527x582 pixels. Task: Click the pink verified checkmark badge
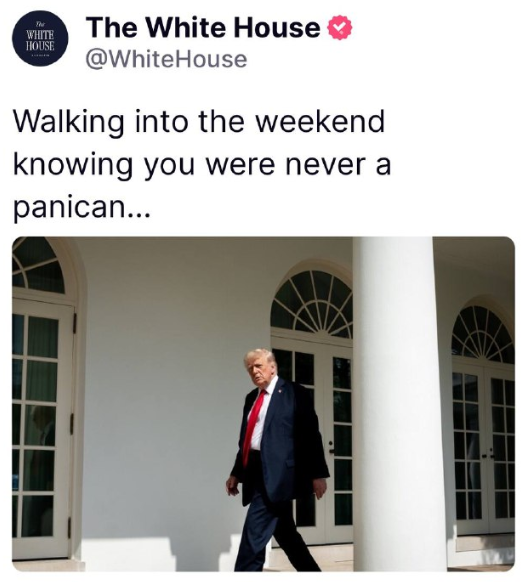(x=339, y=27)
